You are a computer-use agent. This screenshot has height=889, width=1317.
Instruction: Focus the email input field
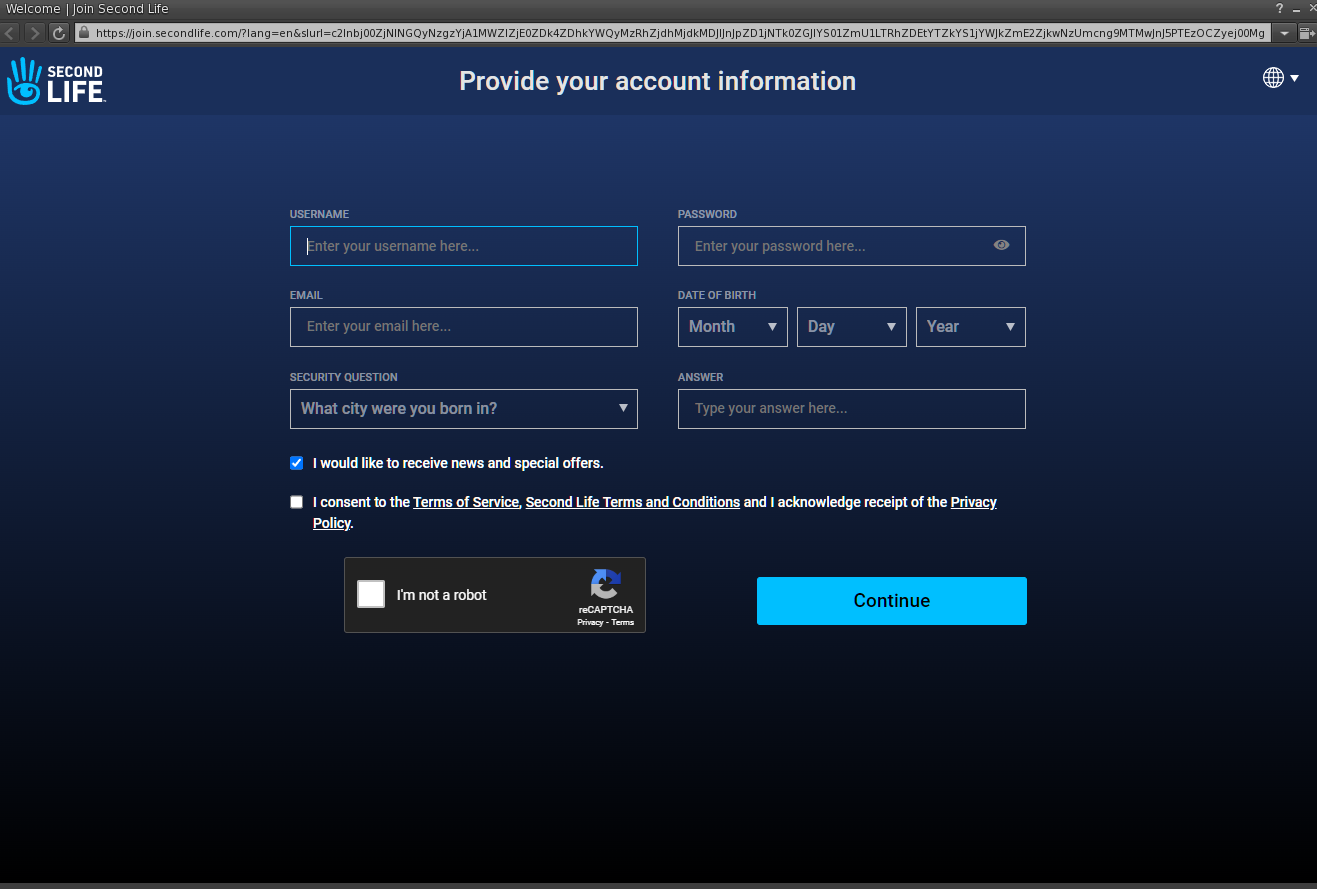point(464,327)
